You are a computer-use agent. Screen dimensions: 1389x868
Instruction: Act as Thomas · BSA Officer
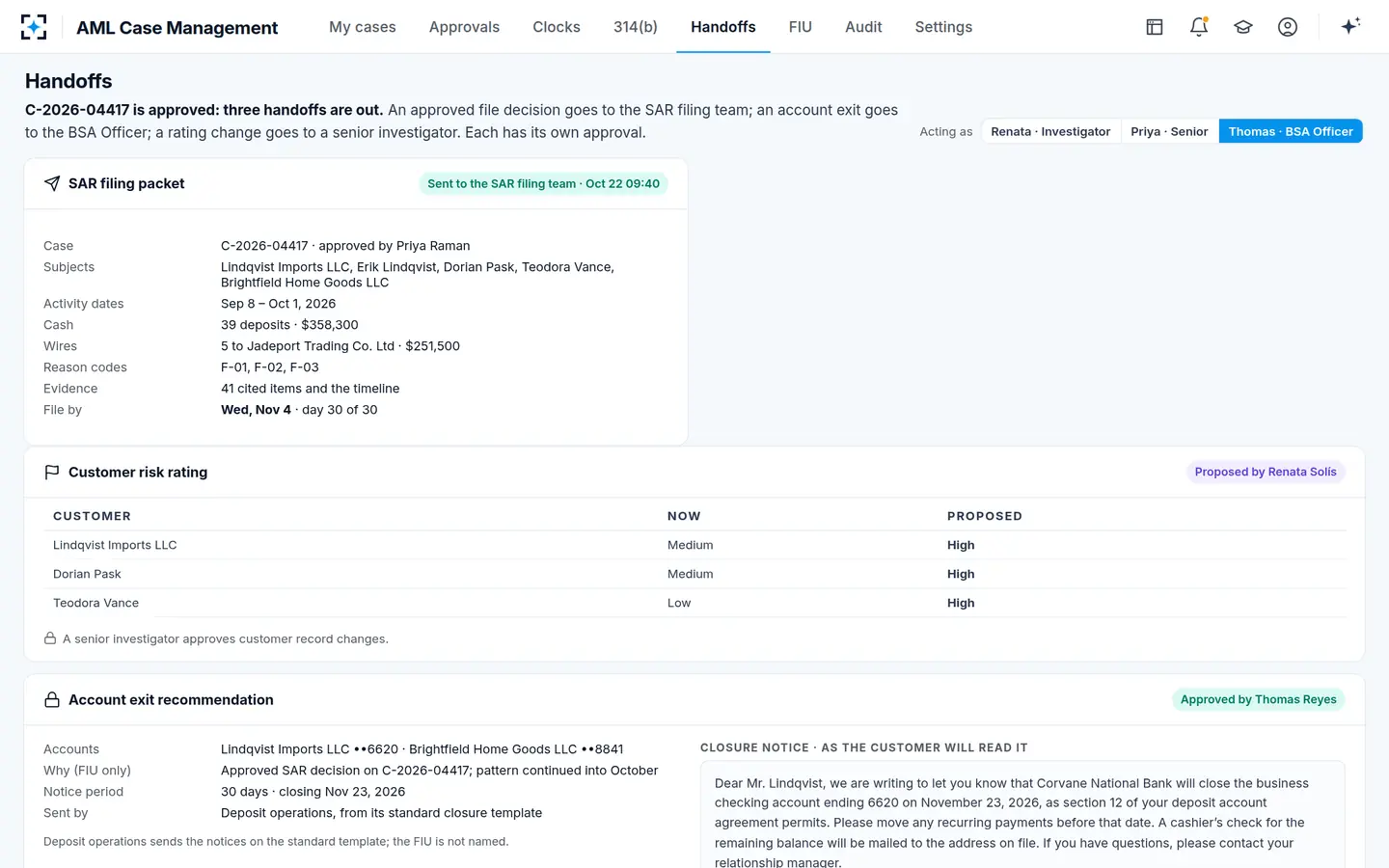(1291, 131)
